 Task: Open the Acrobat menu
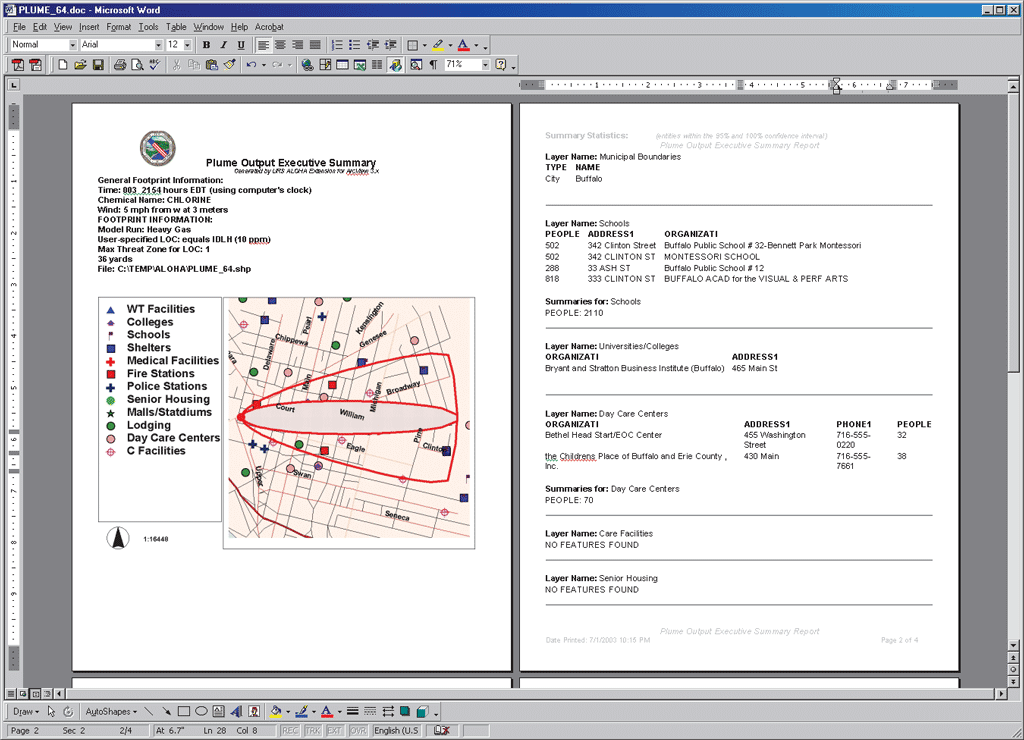(x=269, y=27)
